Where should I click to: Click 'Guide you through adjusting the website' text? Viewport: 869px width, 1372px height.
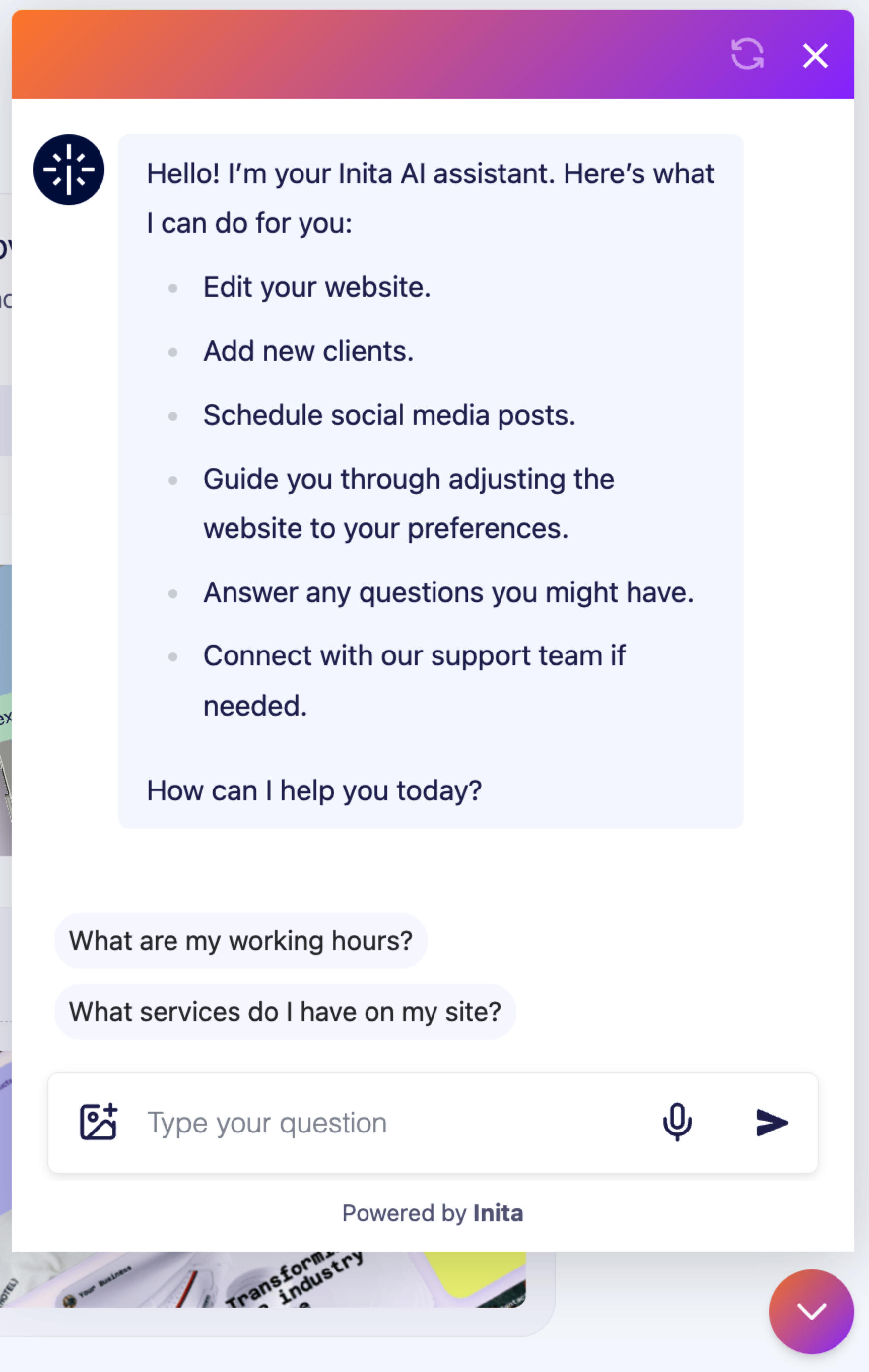tap(409, 504)
